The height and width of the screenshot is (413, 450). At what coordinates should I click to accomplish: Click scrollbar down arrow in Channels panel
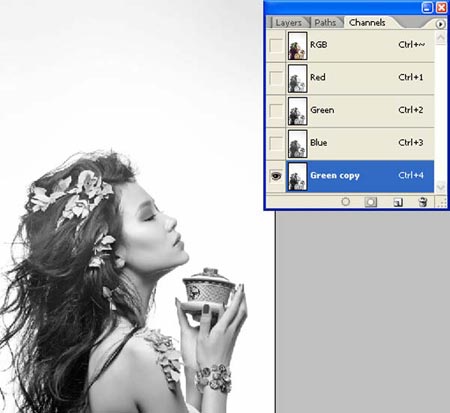(x=440, y=186)
